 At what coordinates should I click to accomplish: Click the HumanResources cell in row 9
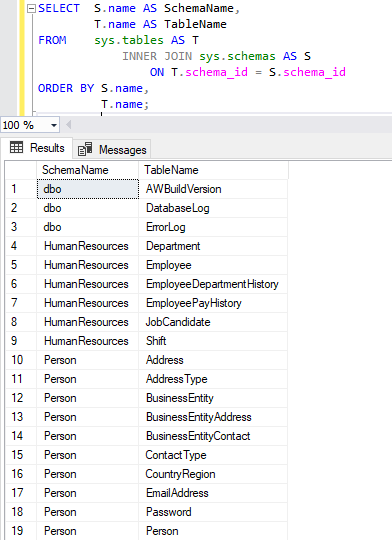88,341
